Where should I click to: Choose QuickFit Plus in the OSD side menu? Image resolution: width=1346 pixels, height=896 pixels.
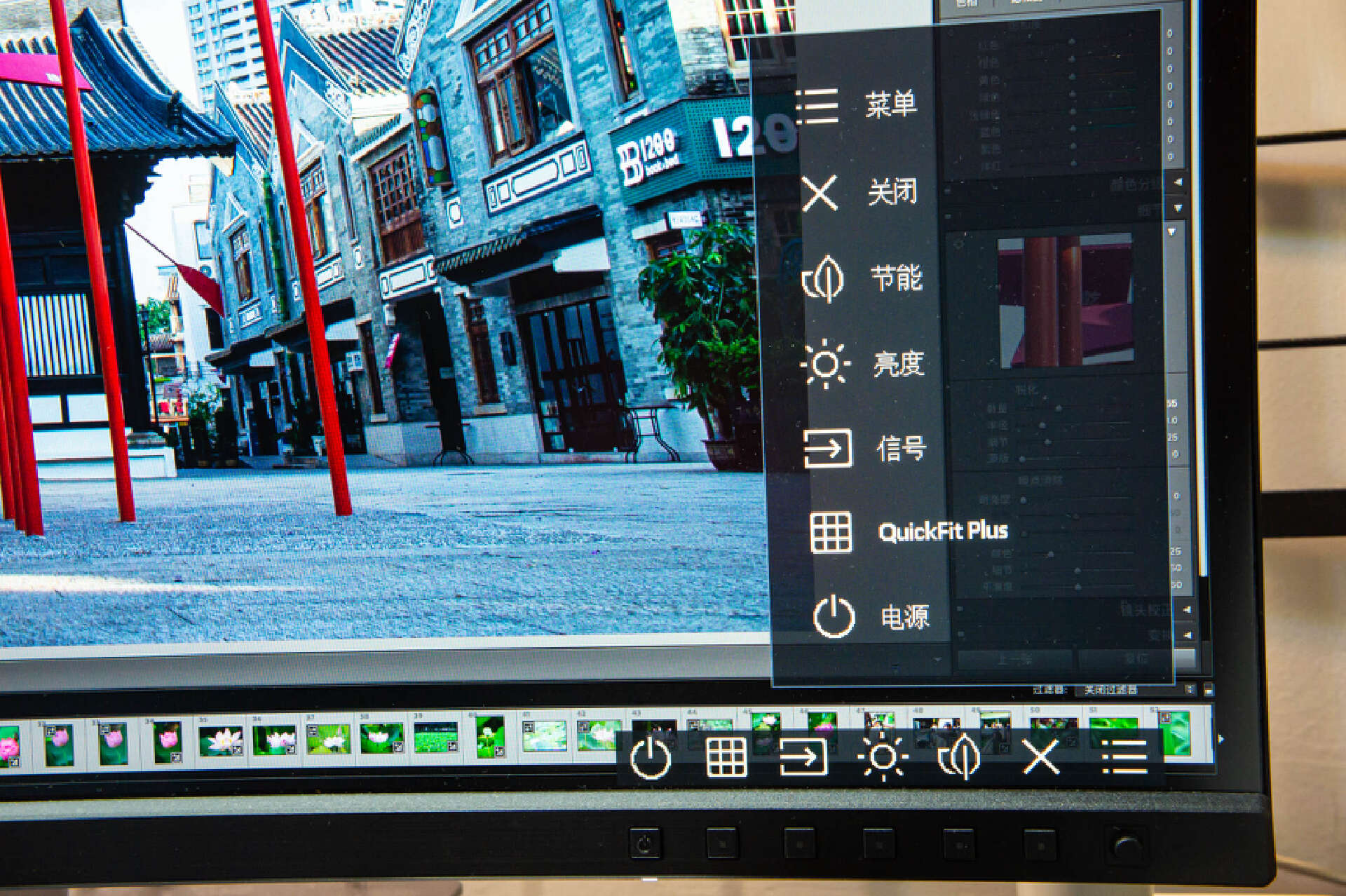(942, 531)
